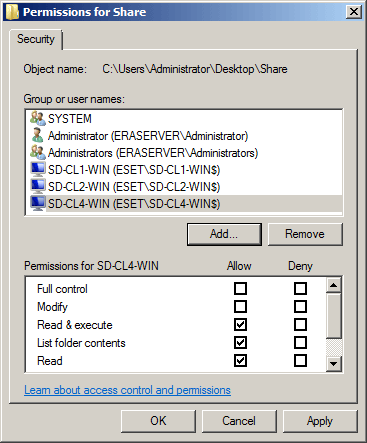Click Apply to save permissions

pyautogui.click(x=320, y=421)
